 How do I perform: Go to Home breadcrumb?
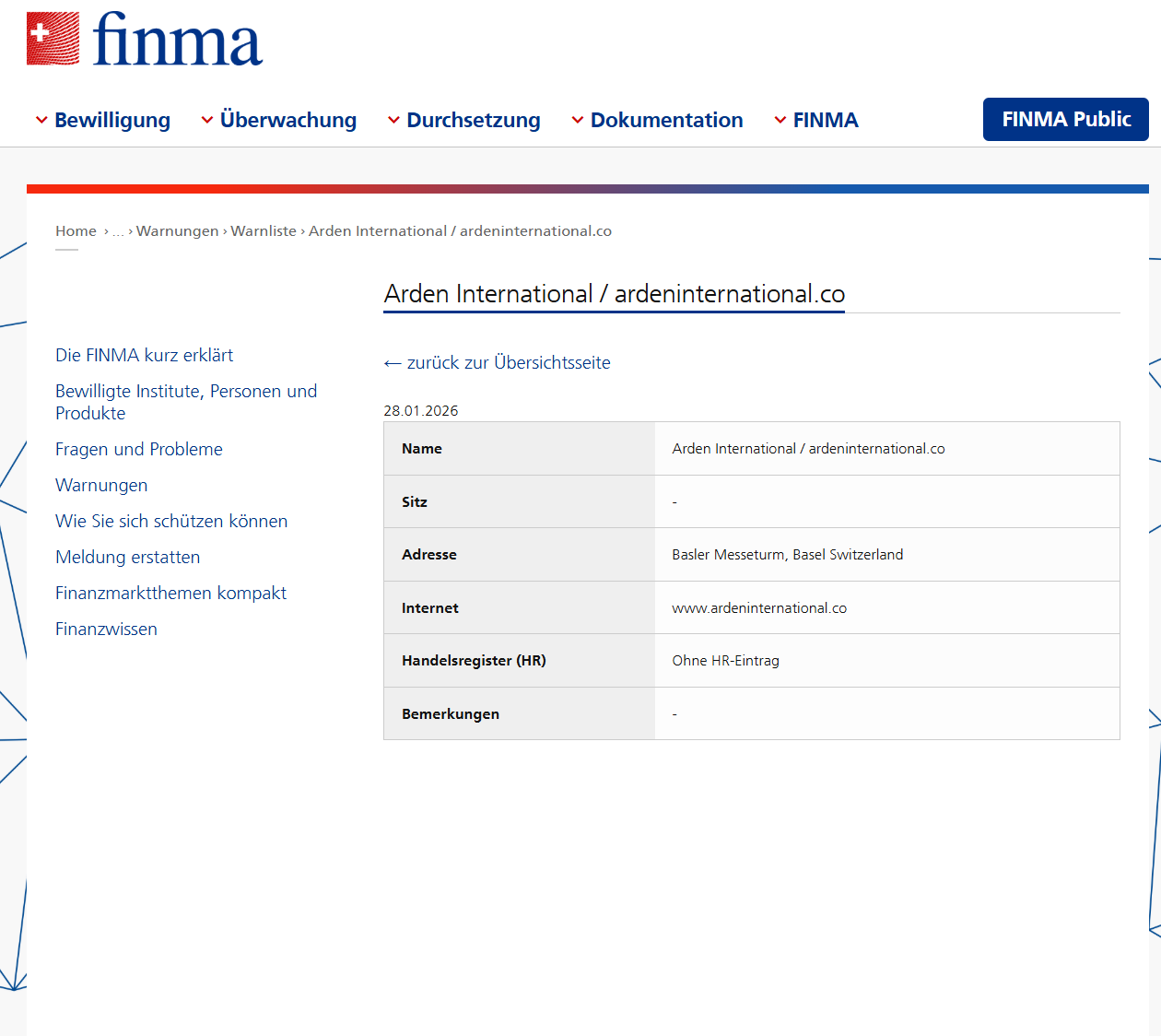pyautogui.click(x=76, y=231)
